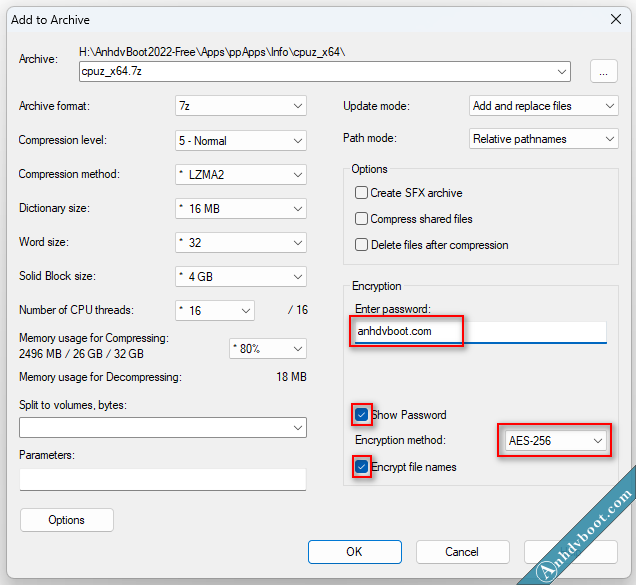Click the OK button
The image size is (636, 585).
354,551
